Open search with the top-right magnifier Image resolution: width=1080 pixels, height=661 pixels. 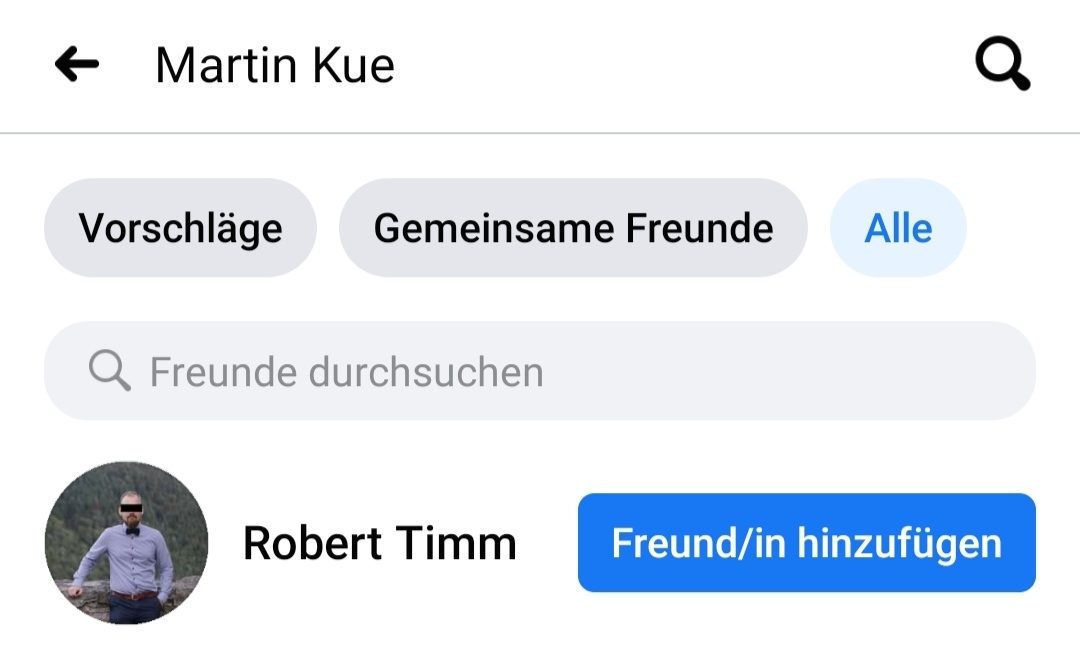[x=1002, y=66]
